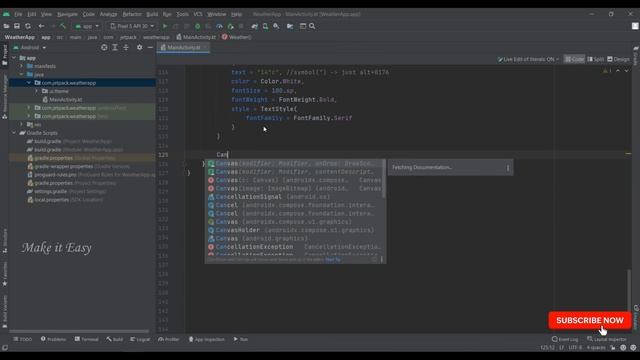Open the Profiler tool window
Viewport: 640px width, 360px height.
point(169,339)
